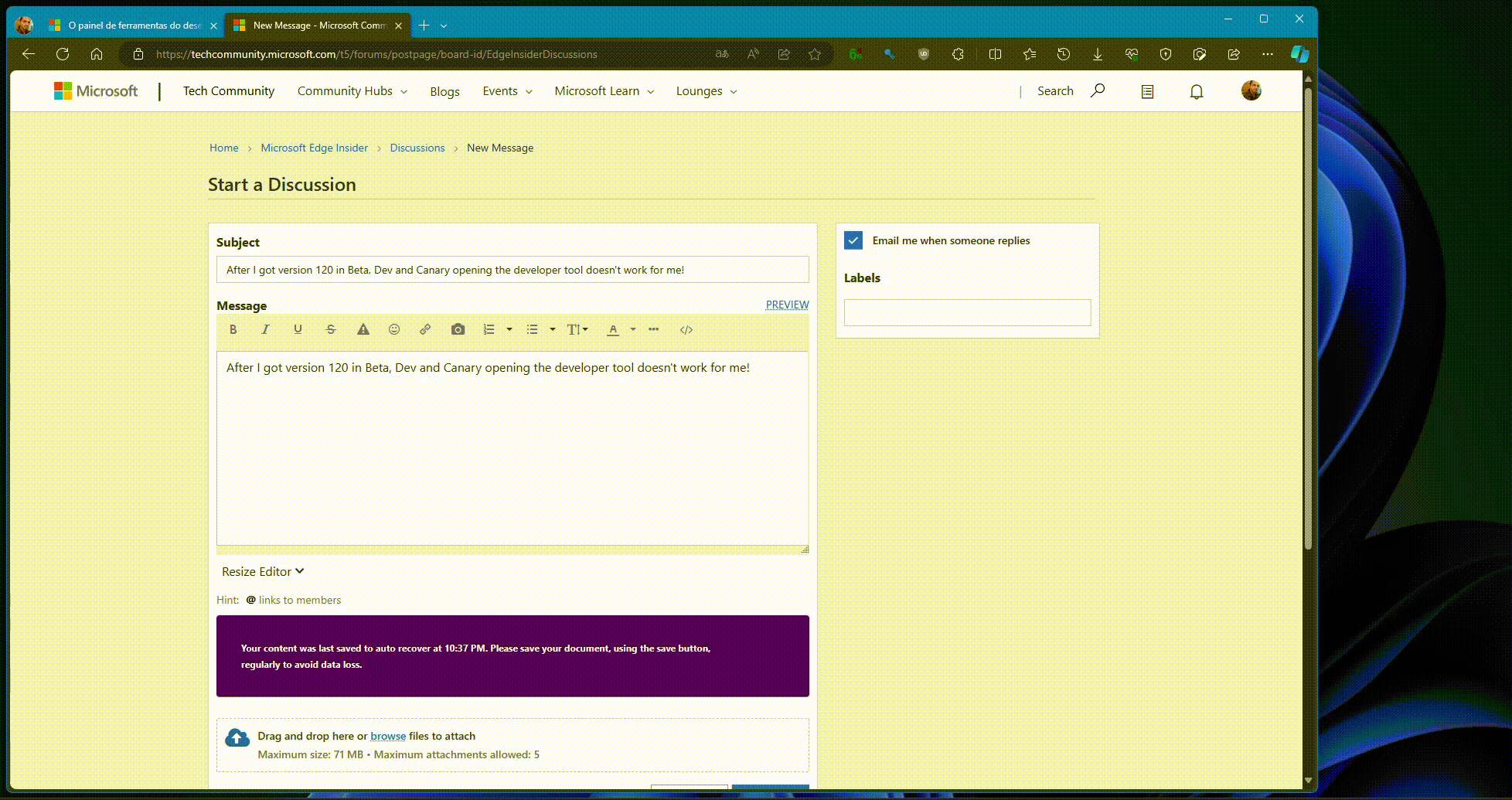Open the spoiler/alert formatting icon

[363, 329]
